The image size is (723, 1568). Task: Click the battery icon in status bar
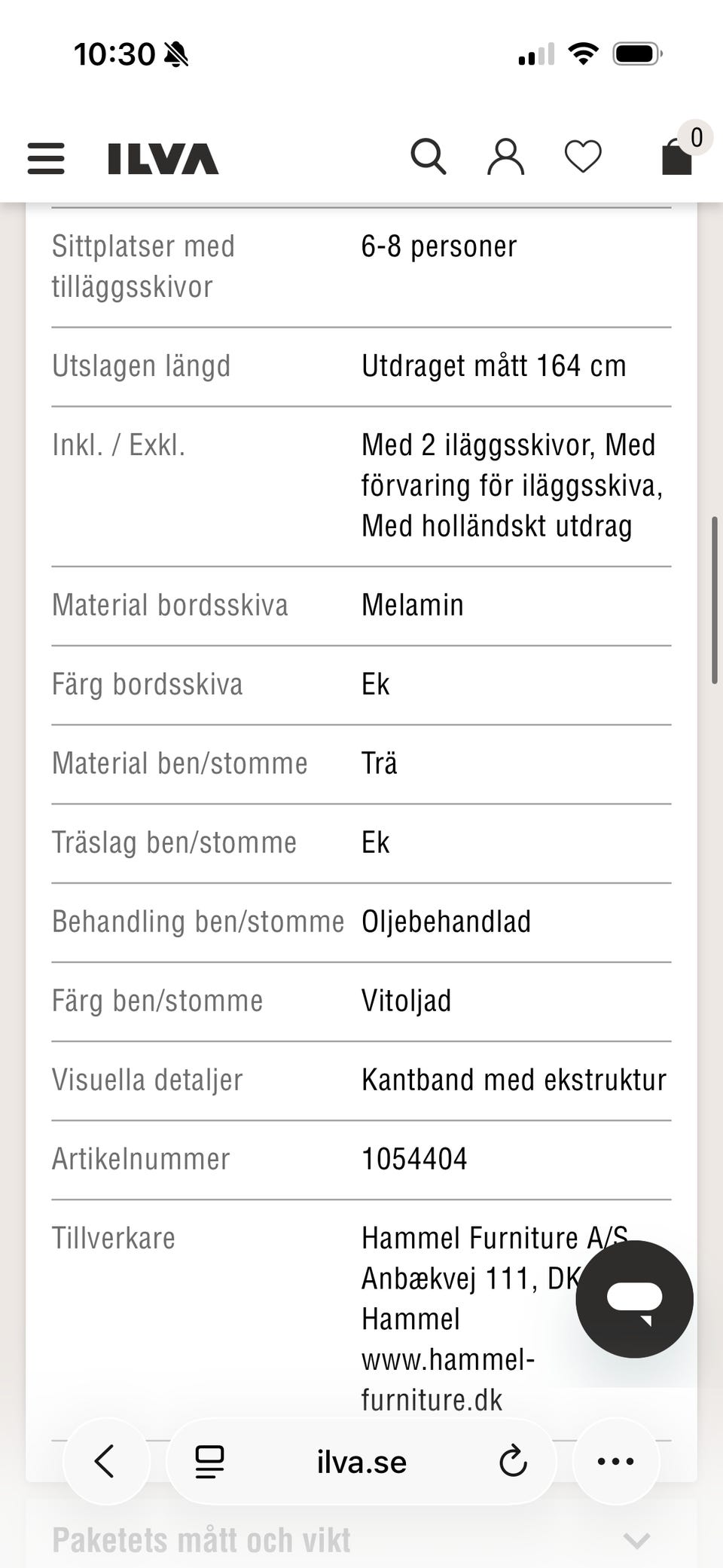(637, 54)
